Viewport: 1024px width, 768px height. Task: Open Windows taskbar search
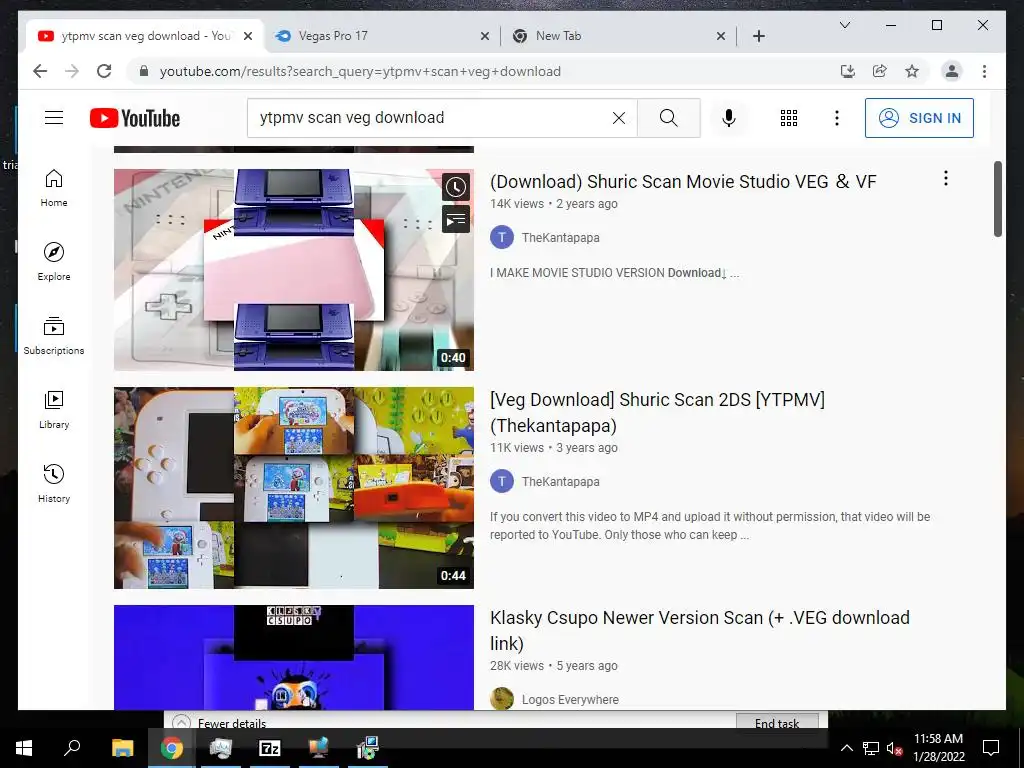72,748
